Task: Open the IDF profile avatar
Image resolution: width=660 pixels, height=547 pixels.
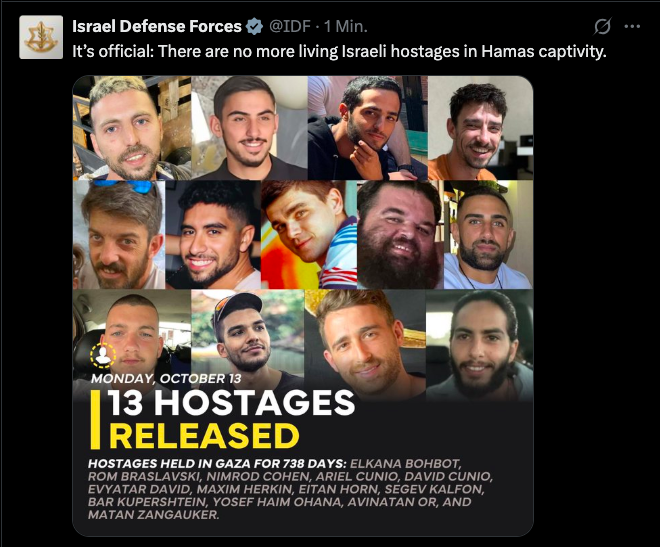Action: (41, 37)
